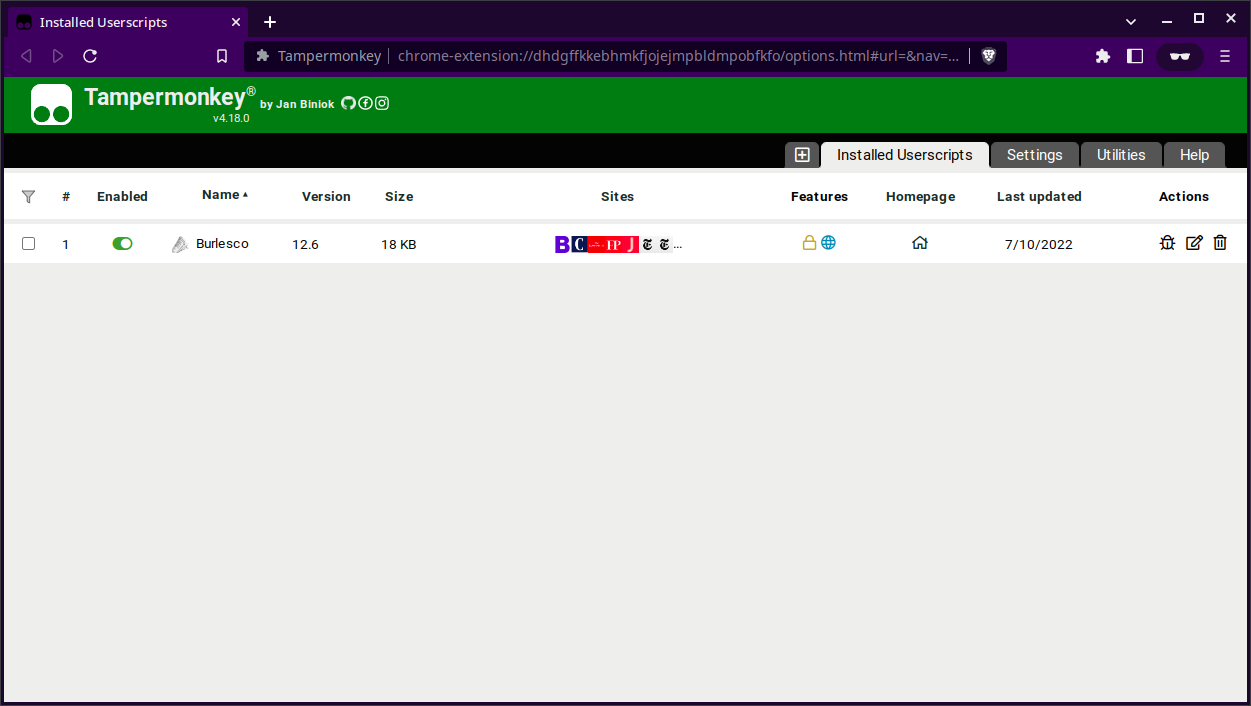Select the Burlesco row checkbox
Image resolution: width=1251 pixels, height=706 pixels.
[x=28, y=243]
